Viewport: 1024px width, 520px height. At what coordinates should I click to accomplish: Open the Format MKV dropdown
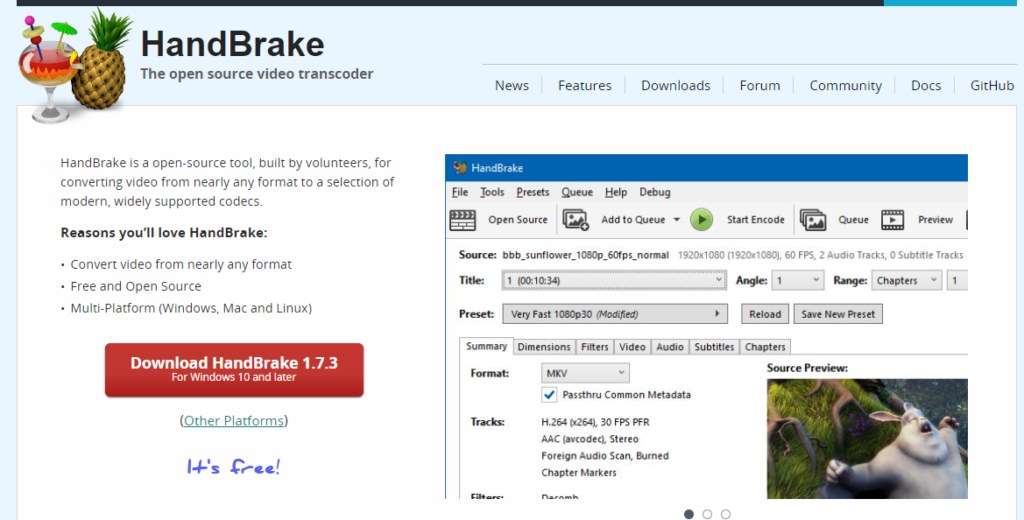585,373
